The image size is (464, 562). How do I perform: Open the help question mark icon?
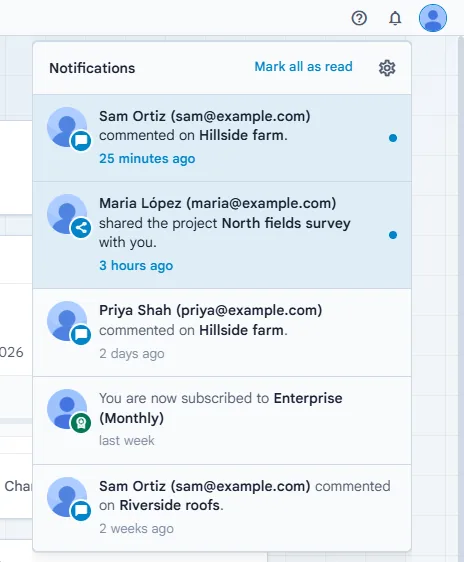tap(359, 18)
